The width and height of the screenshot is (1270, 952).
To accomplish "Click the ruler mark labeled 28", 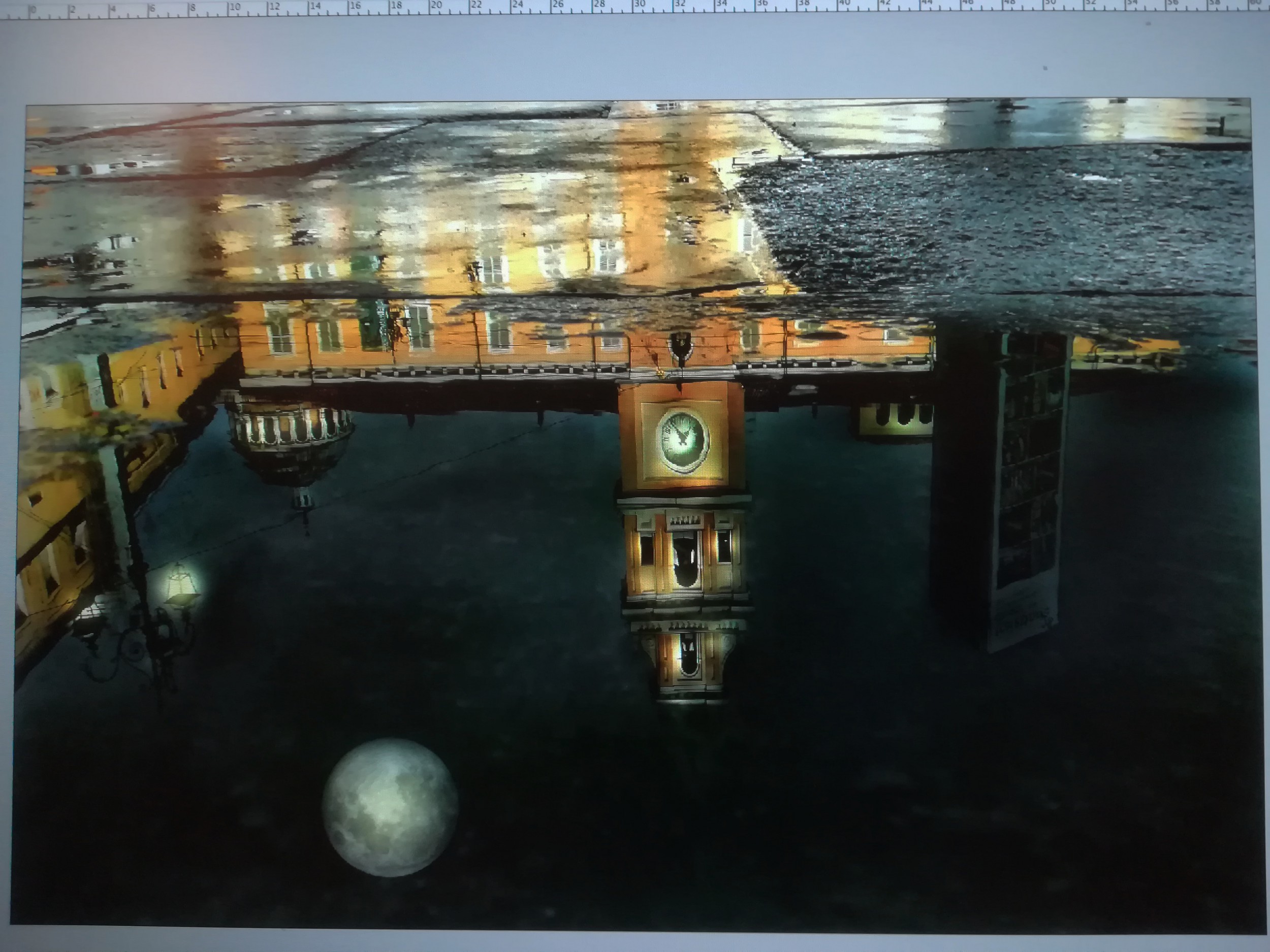I will coord(598,5).
